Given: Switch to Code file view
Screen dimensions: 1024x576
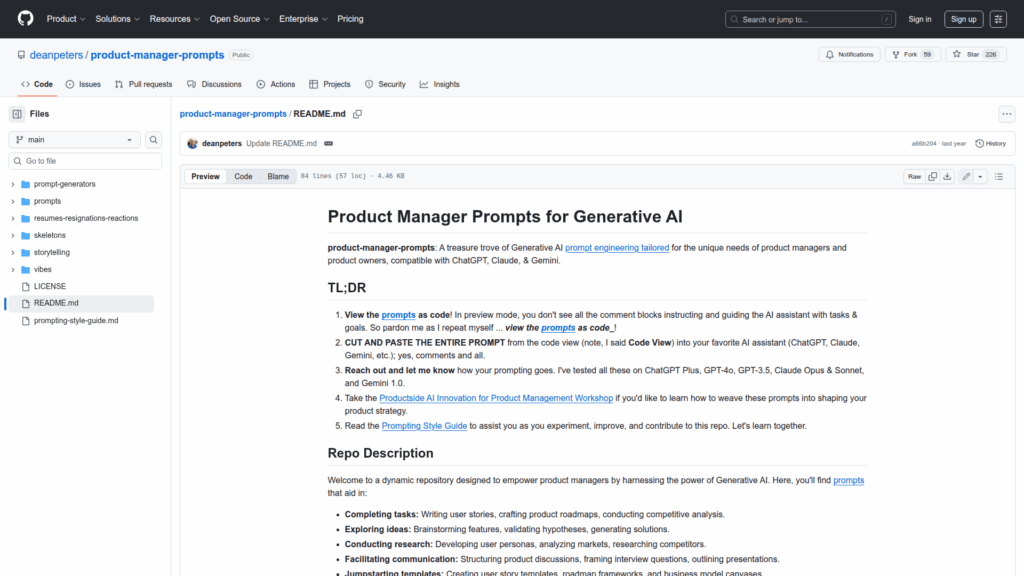Looking at the screenshot, I should (x=244, y=176).
